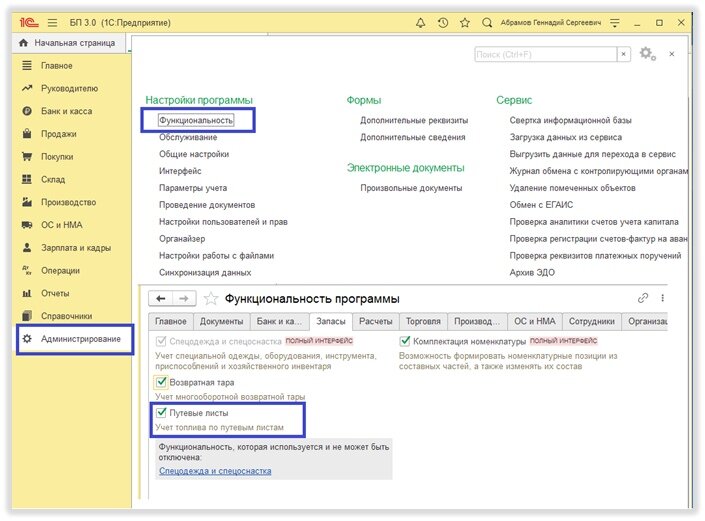Viewport: 705px width, 521px height.
Task: Open the main hamburger menu icon
Action: [52, 22]
